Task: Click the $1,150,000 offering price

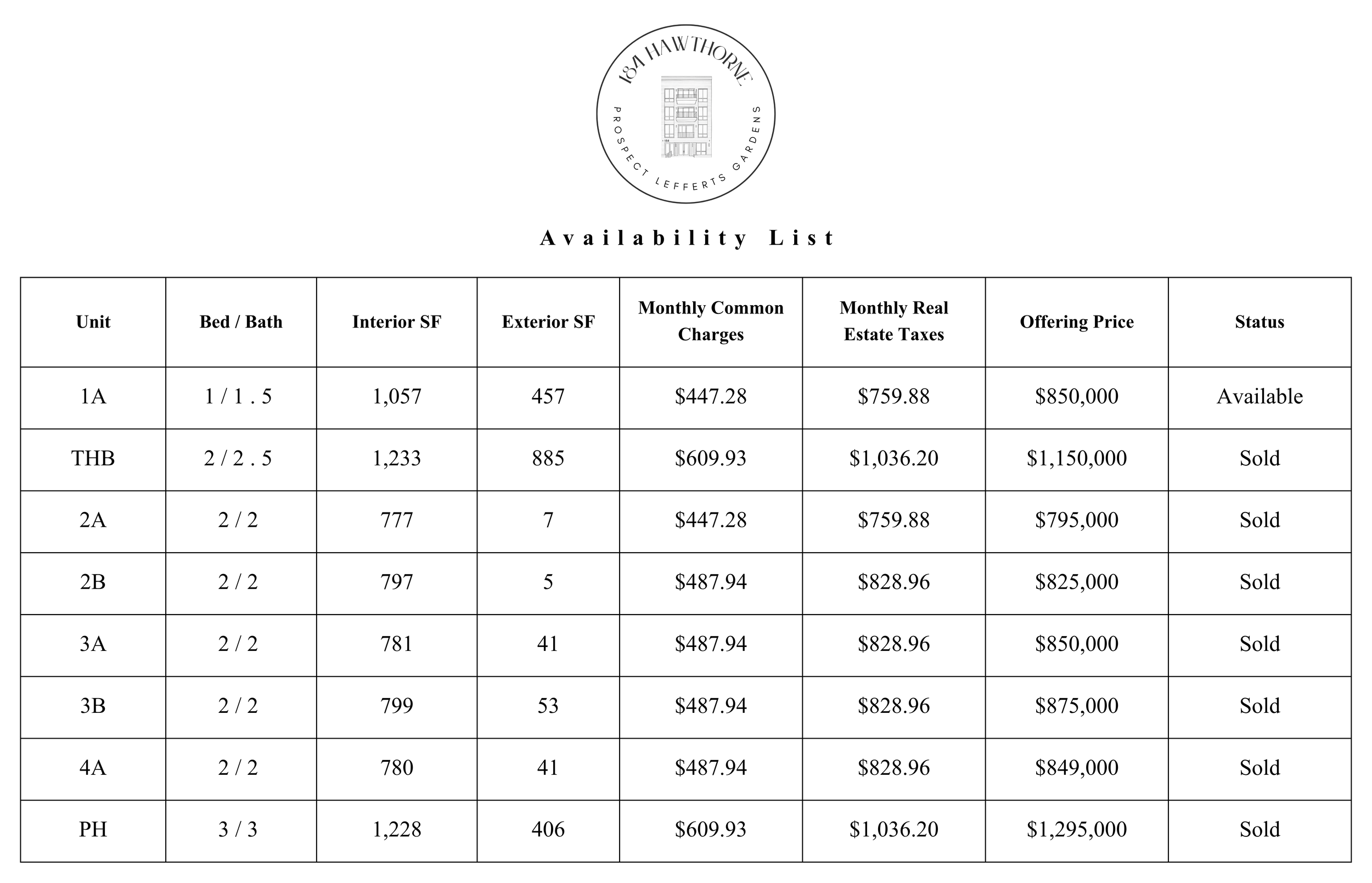Action: click(1077, 459)
